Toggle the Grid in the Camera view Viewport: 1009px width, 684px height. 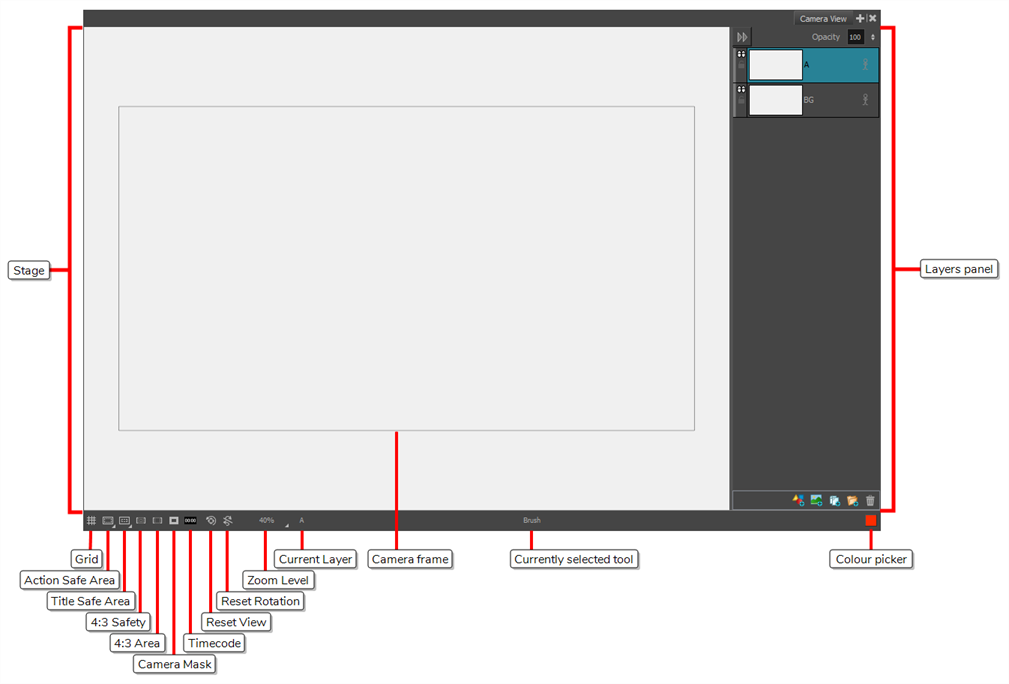[92, 520]
